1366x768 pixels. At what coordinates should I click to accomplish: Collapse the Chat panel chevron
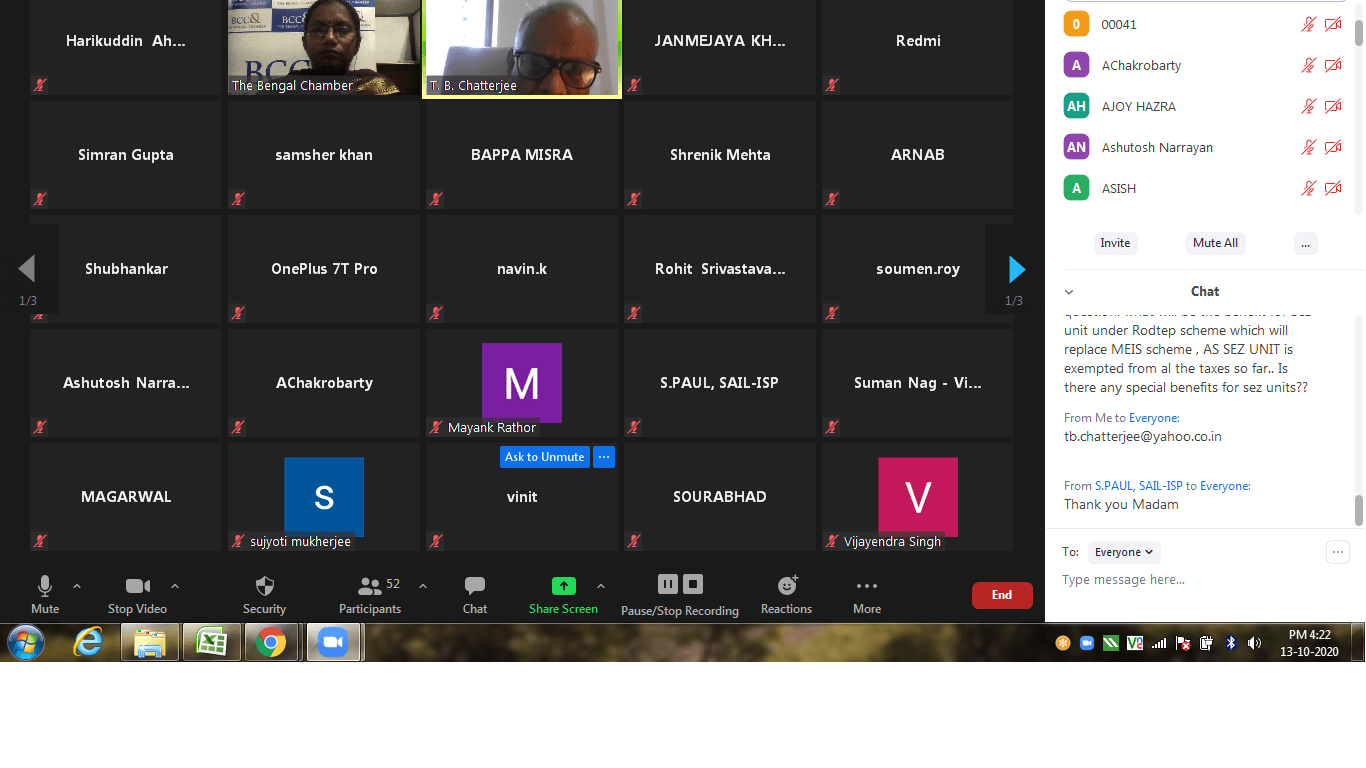click(1069, 292)
